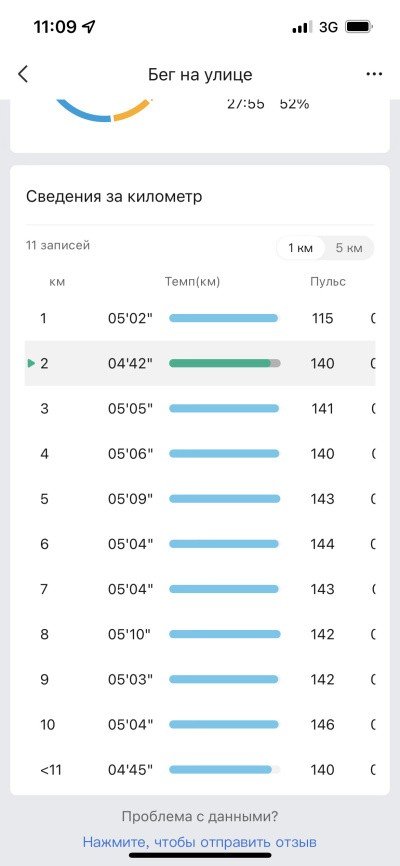Click the Сведения за километр heading

114,197
